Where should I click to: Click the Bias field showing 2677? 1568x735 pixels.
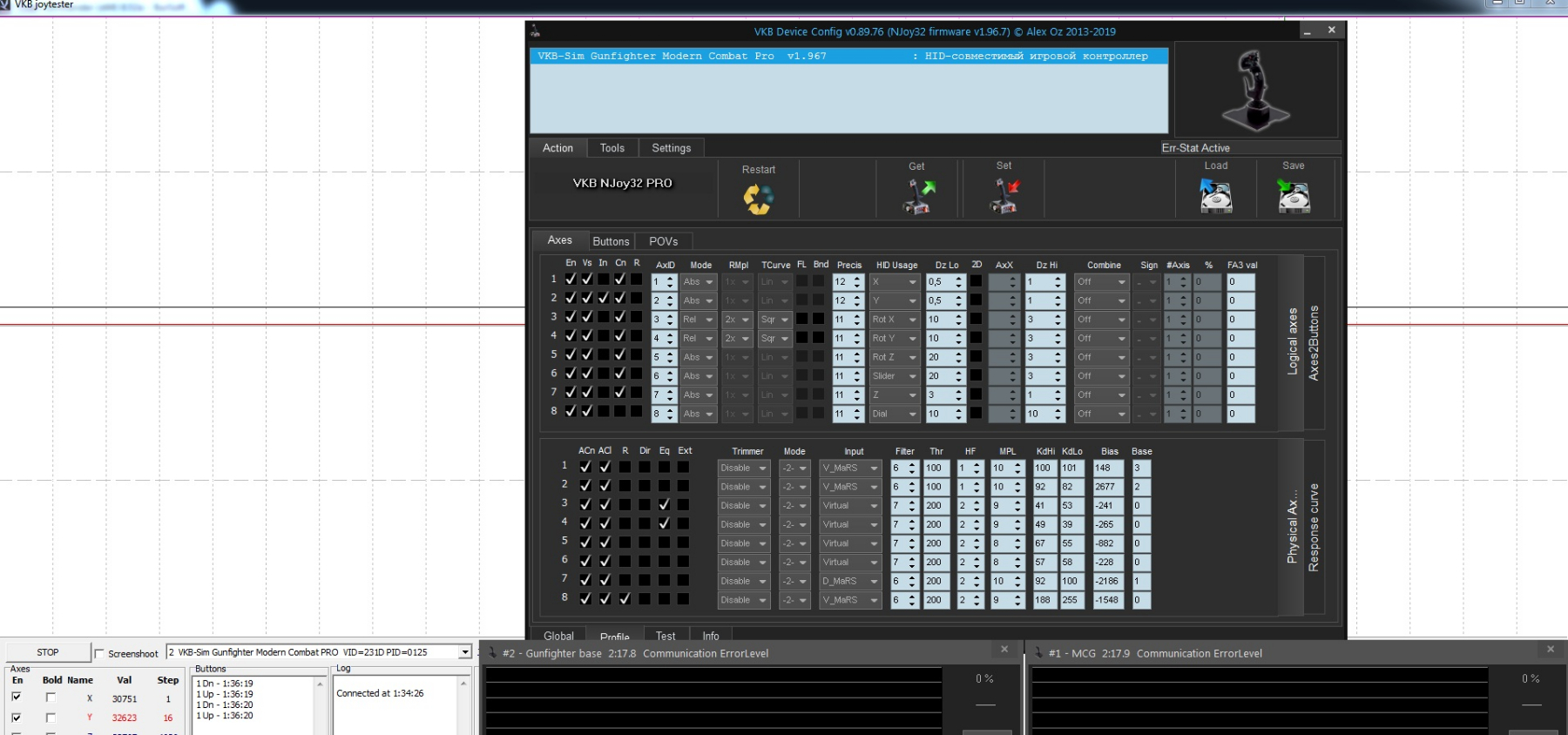coord(1108,487)
